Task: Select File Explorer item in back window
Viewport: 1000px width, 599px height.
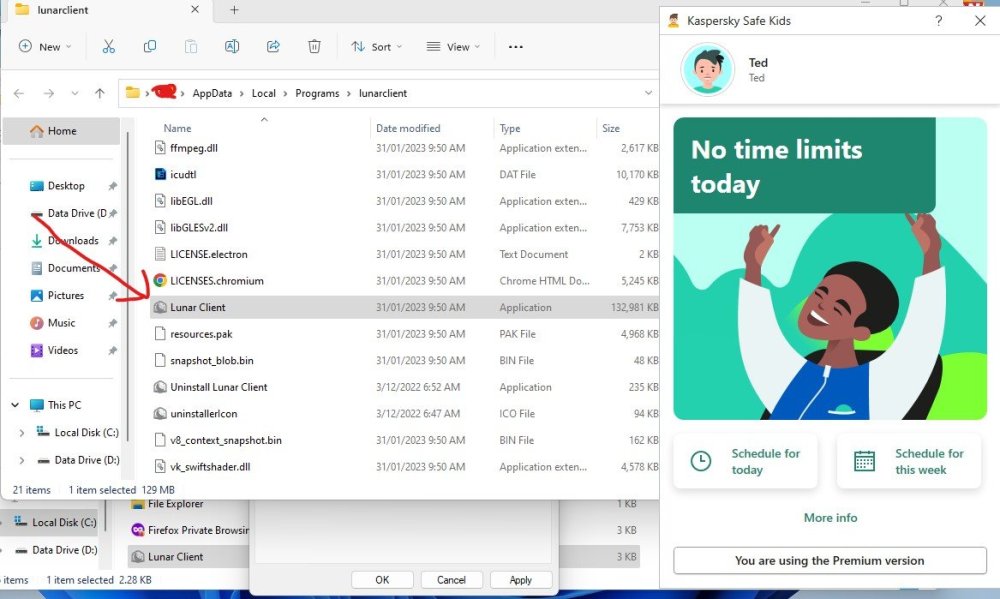Action: click(x=175, y=504)
